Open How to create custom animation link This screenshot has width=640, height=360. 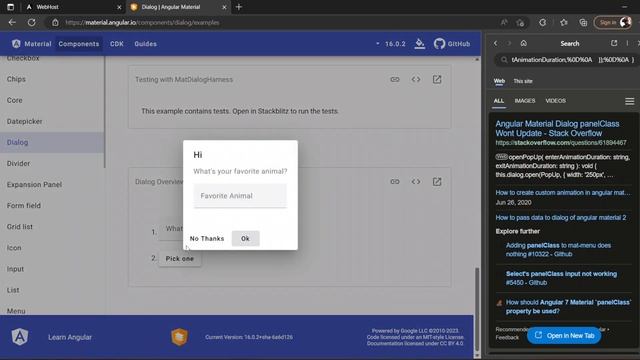pos(563,193)
